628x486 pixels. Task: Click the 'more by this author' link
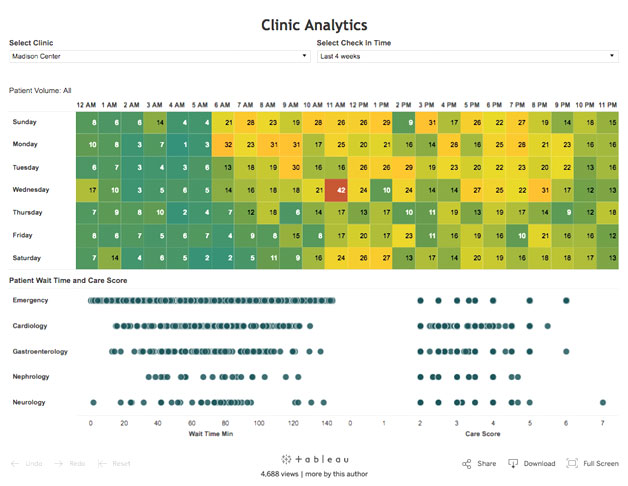(x=336, y=474)
